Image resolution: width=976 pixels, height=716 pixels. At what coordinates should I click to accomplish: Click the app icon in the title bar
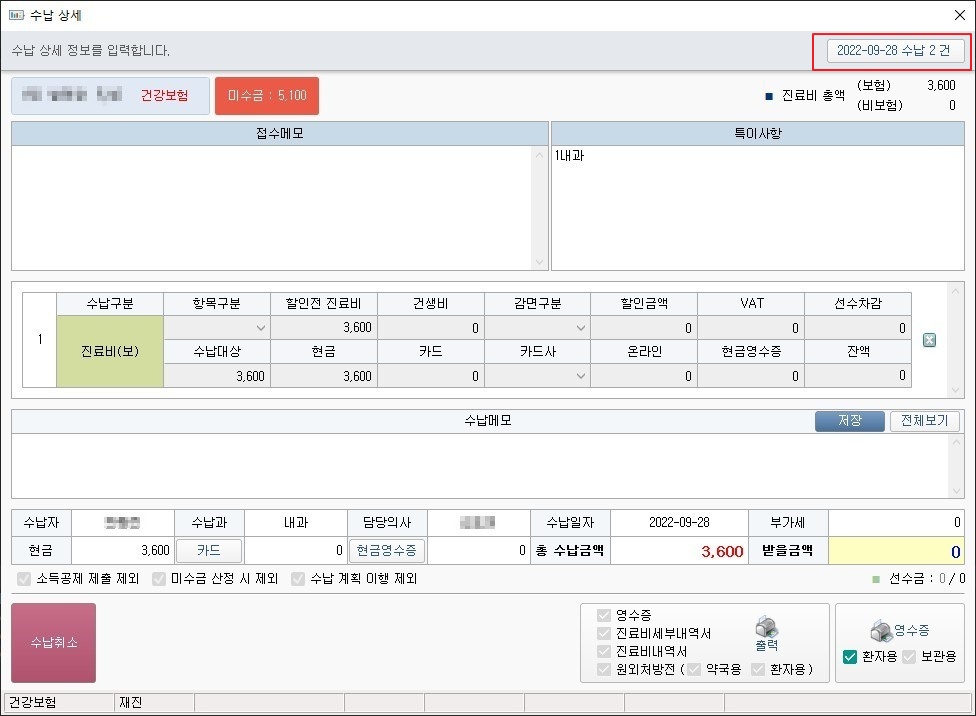click(16, 15)
